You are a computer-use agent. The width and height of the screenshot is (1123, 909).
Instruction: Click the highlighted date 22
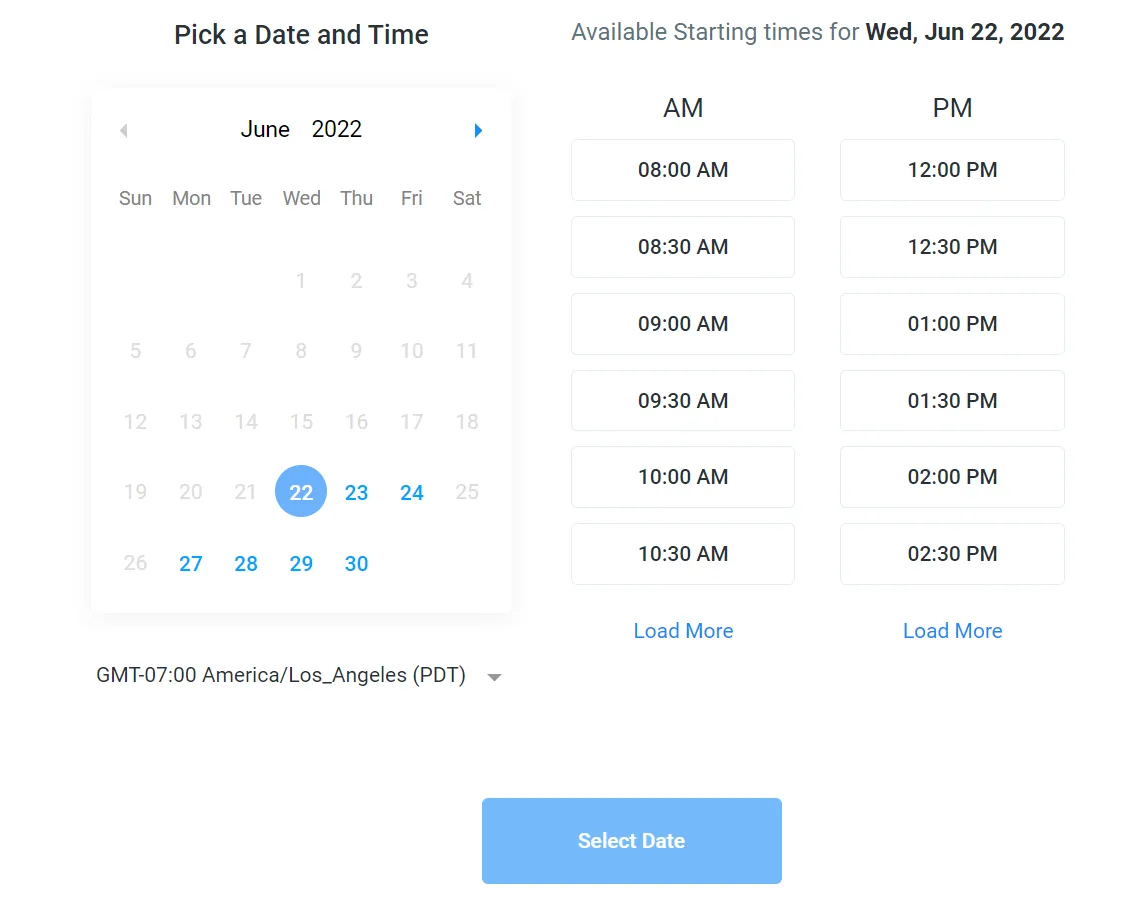tap(301, 492)
